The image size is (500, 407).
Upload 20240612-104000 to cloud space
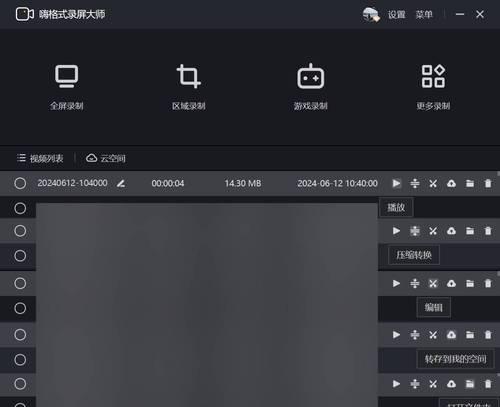[x=451, y=183]
